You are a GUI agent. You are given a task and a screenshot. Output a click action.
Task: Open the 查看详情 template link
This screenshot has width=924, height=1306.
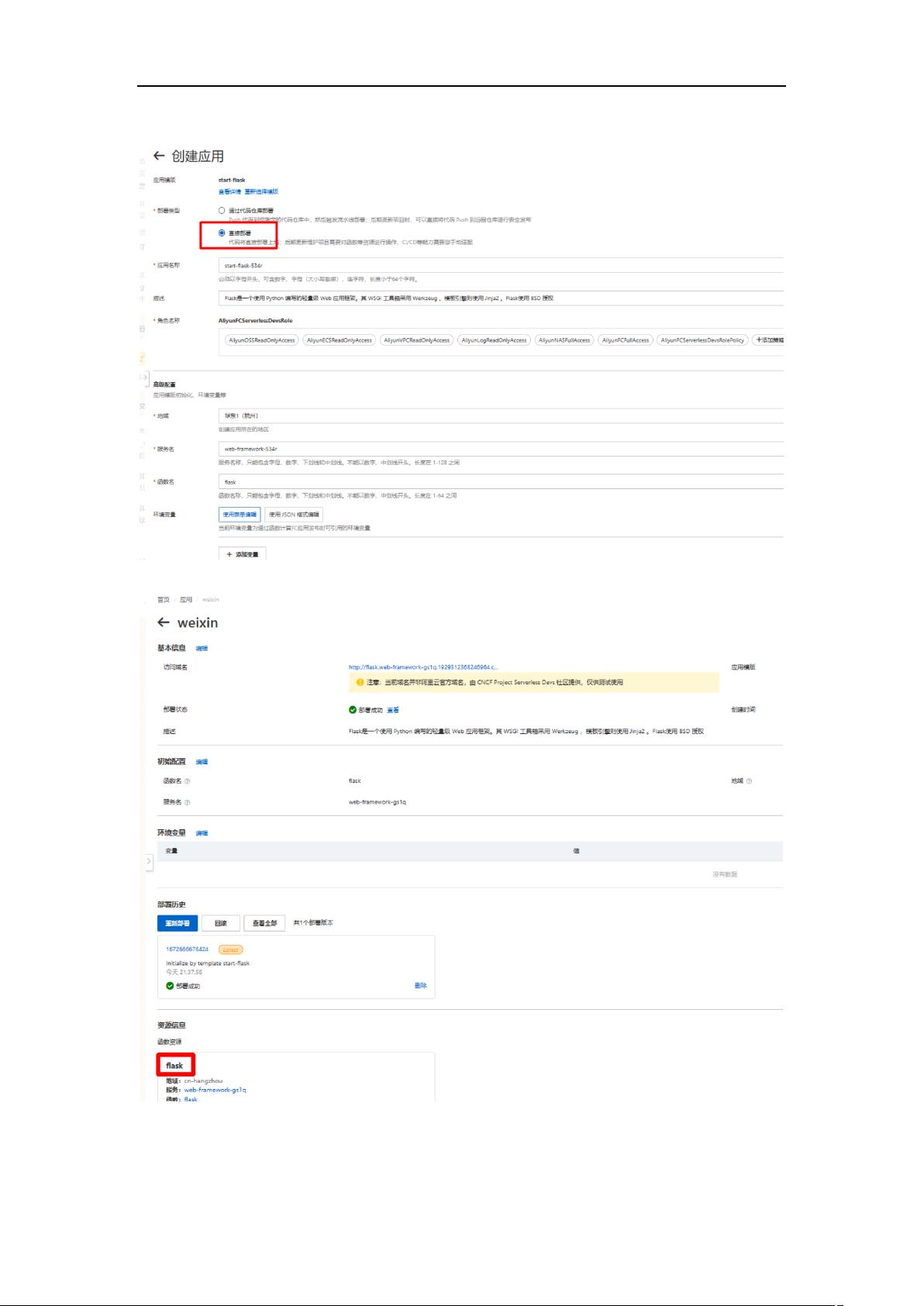pyautogui.click(x=229, y=191)
